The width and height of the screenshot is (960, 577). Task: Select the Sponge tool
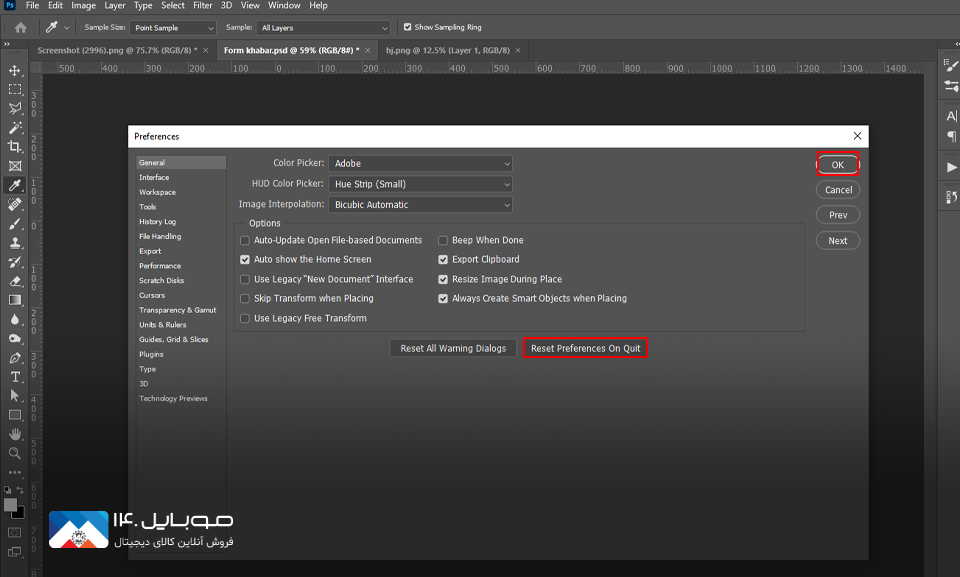(15, 339)
